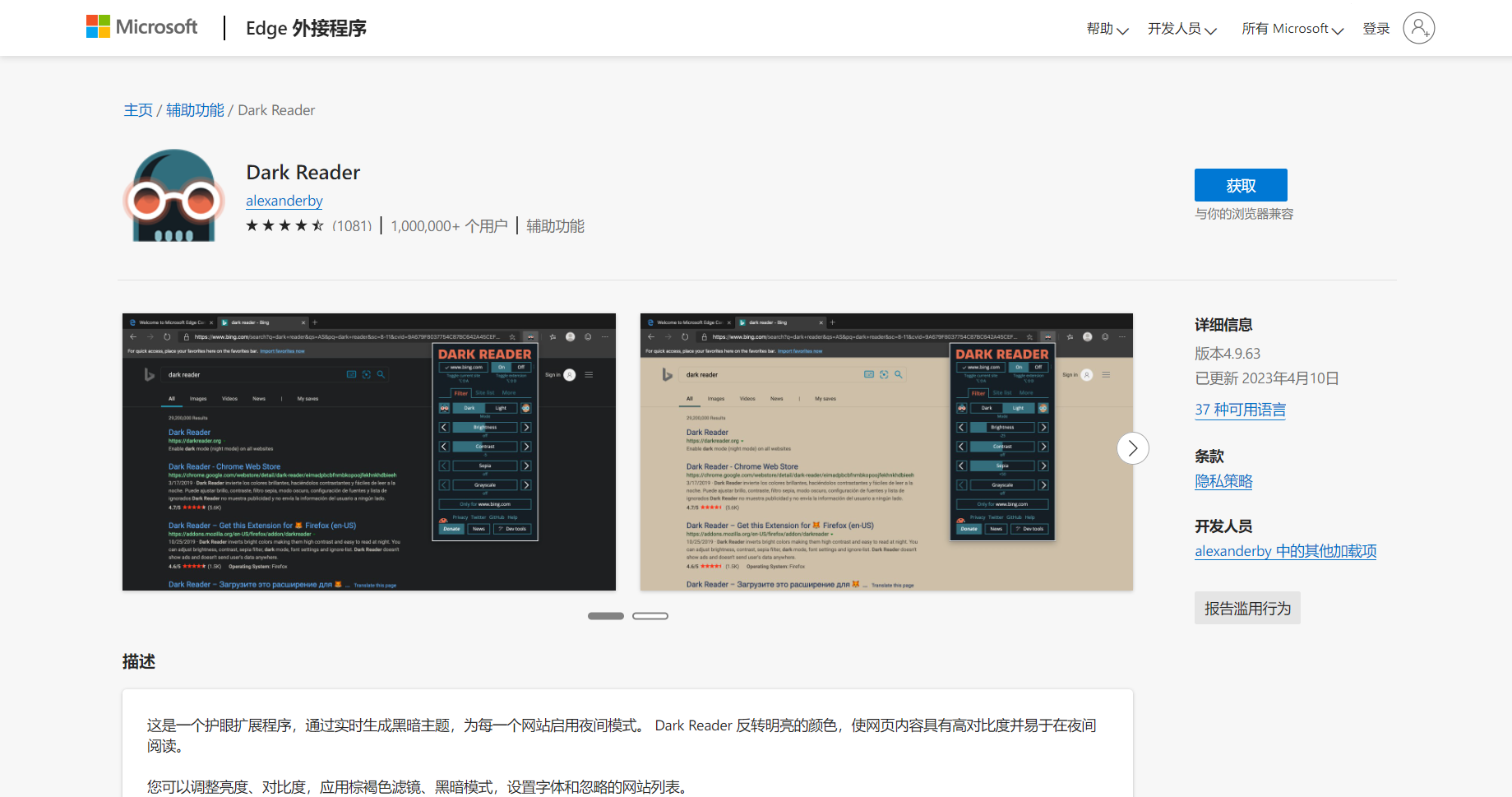Click the fifth rating star
1512x797 pixels.
318,225
